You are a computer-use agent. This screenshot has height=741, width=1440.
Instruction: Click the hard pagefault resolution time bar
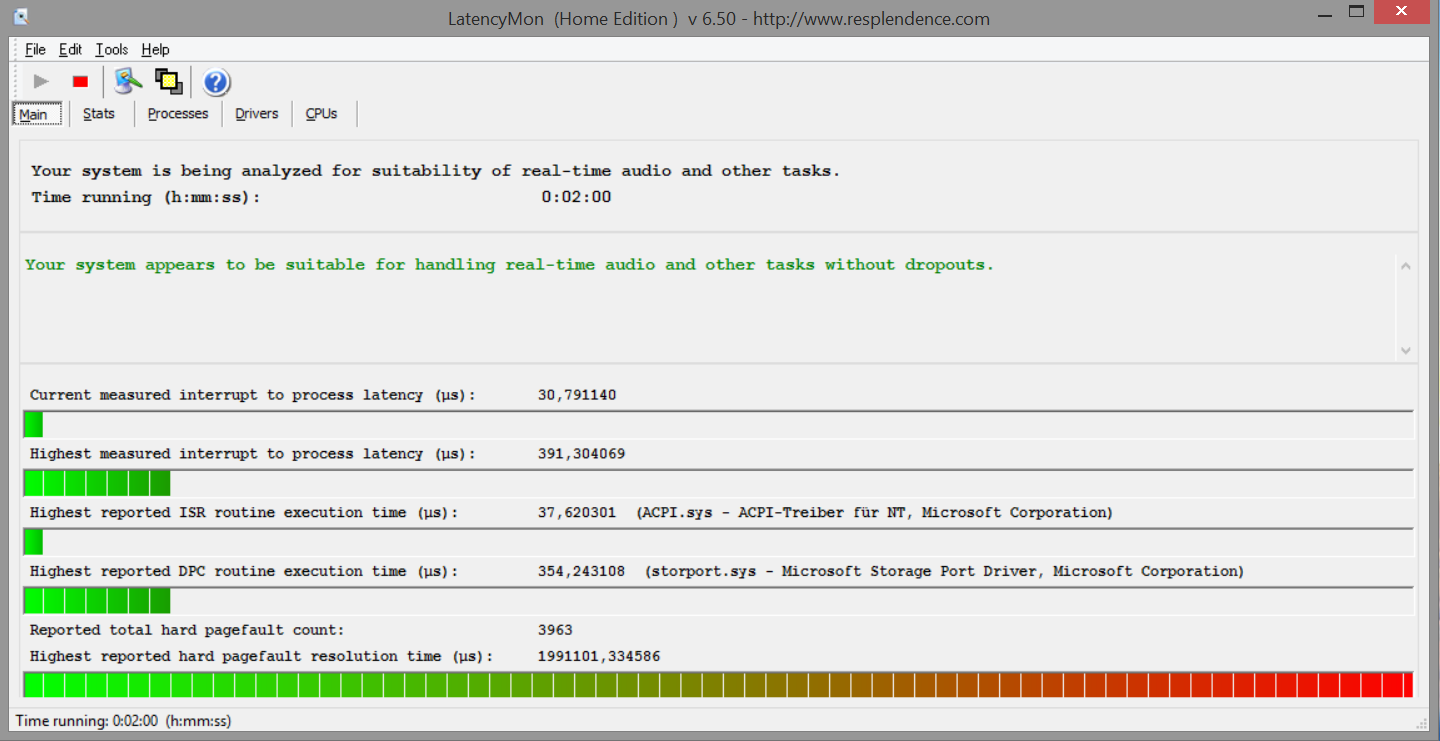[717, 685]
